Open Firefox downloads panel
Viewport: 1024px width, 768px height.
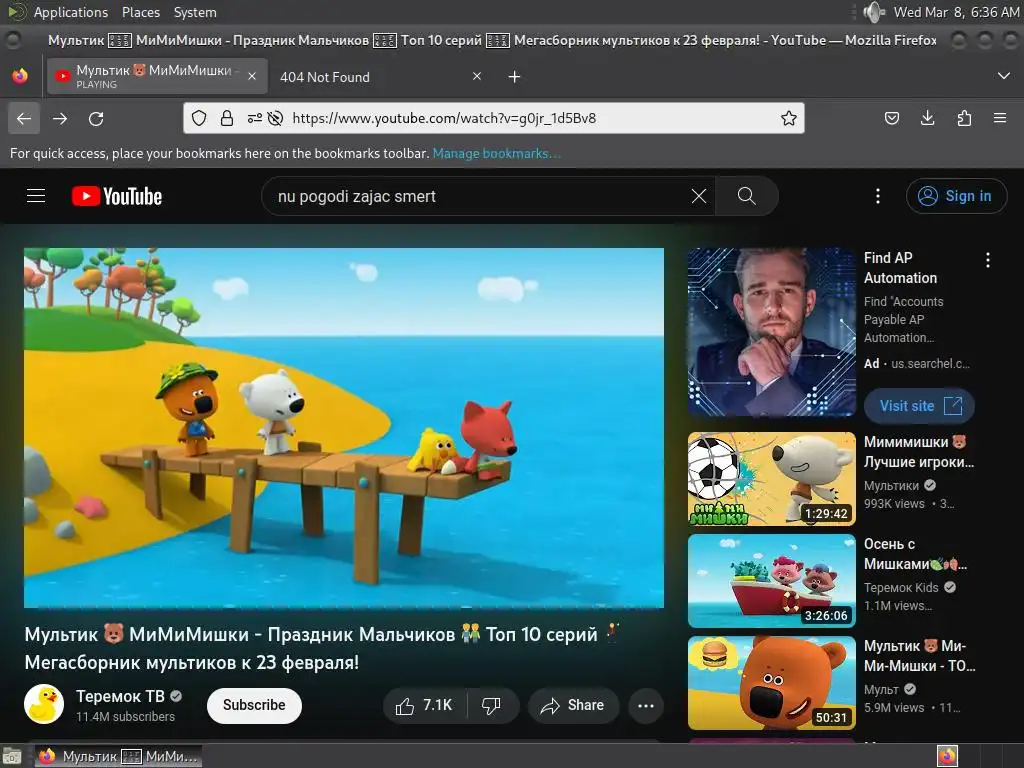click(927, 118)
